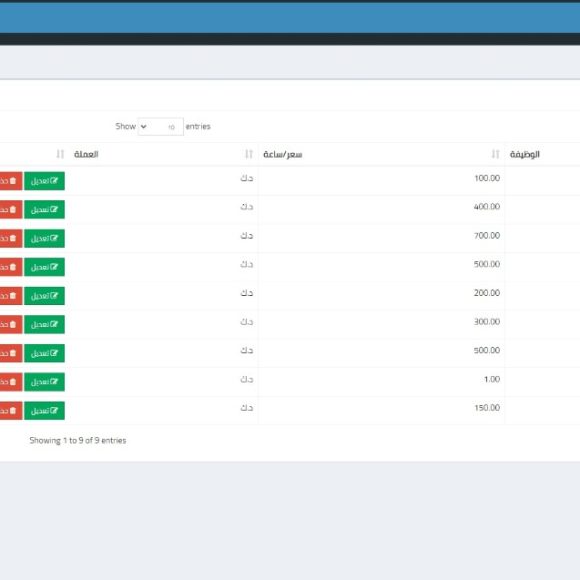580x580 pixels.
Task: Sort by the سعر/ساعة column header
Action: [283, 154]
